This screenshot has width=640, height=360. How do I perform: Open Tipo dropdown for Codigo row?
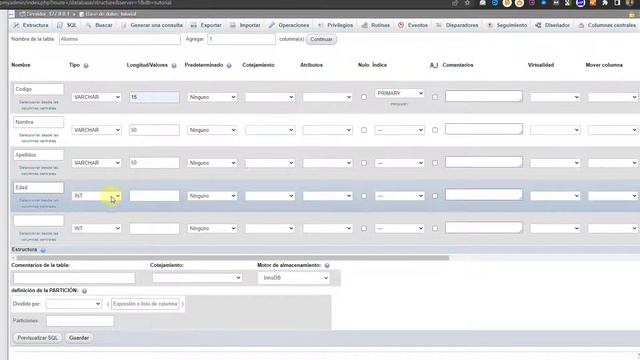click(x=97, y=97)
